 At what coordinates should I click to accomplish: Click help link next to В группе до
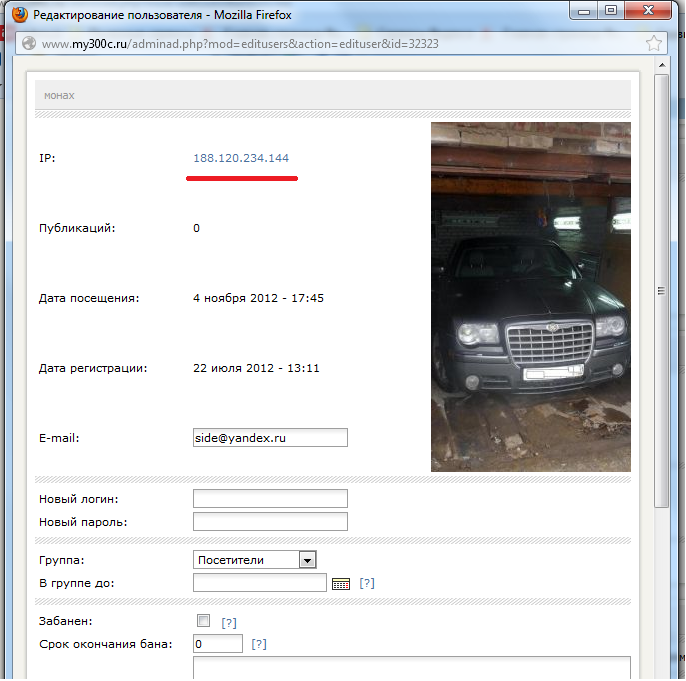coord(367,583)
